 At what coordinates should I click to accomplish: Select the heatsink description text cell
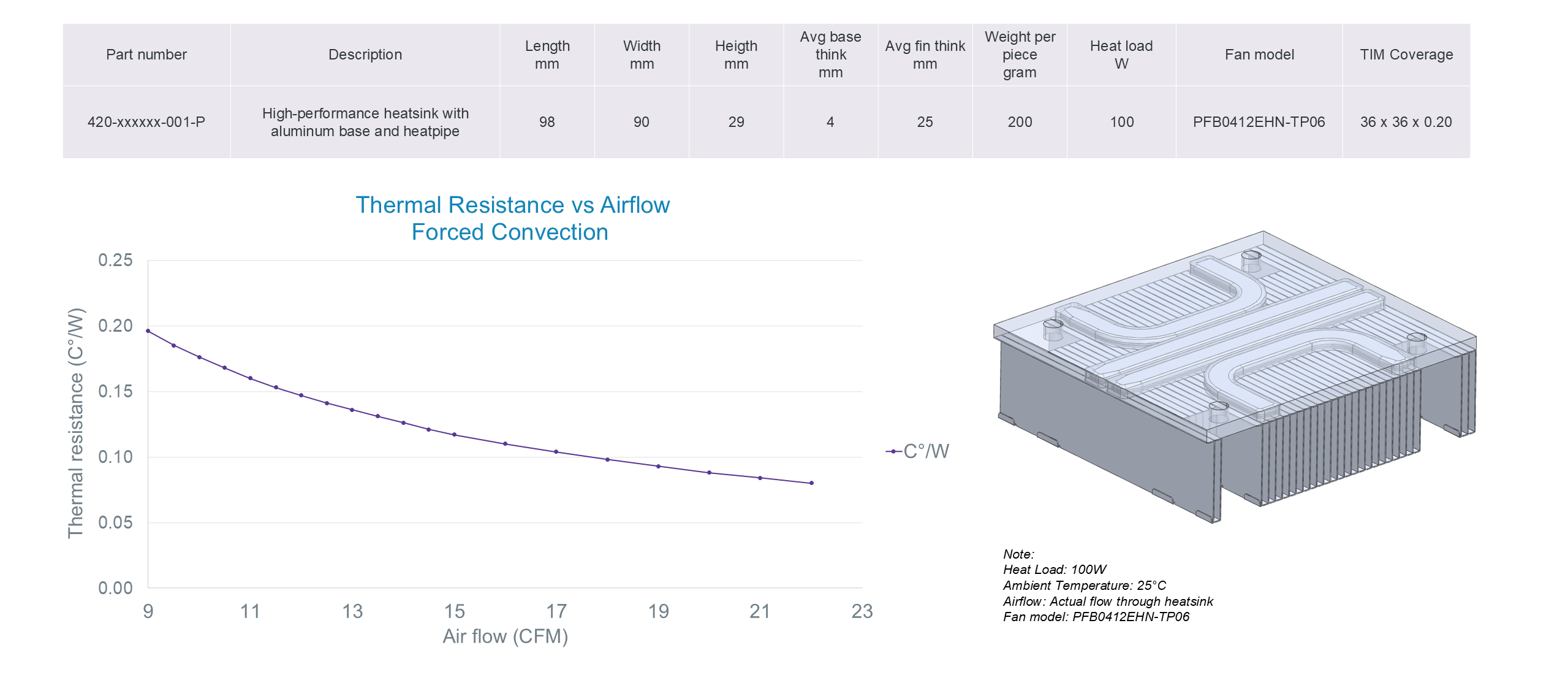pyautogui.click(x=365, y=122)
